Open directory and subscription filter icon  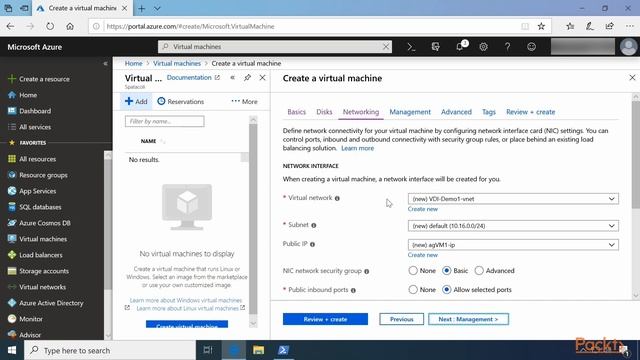tap(436, 47)
